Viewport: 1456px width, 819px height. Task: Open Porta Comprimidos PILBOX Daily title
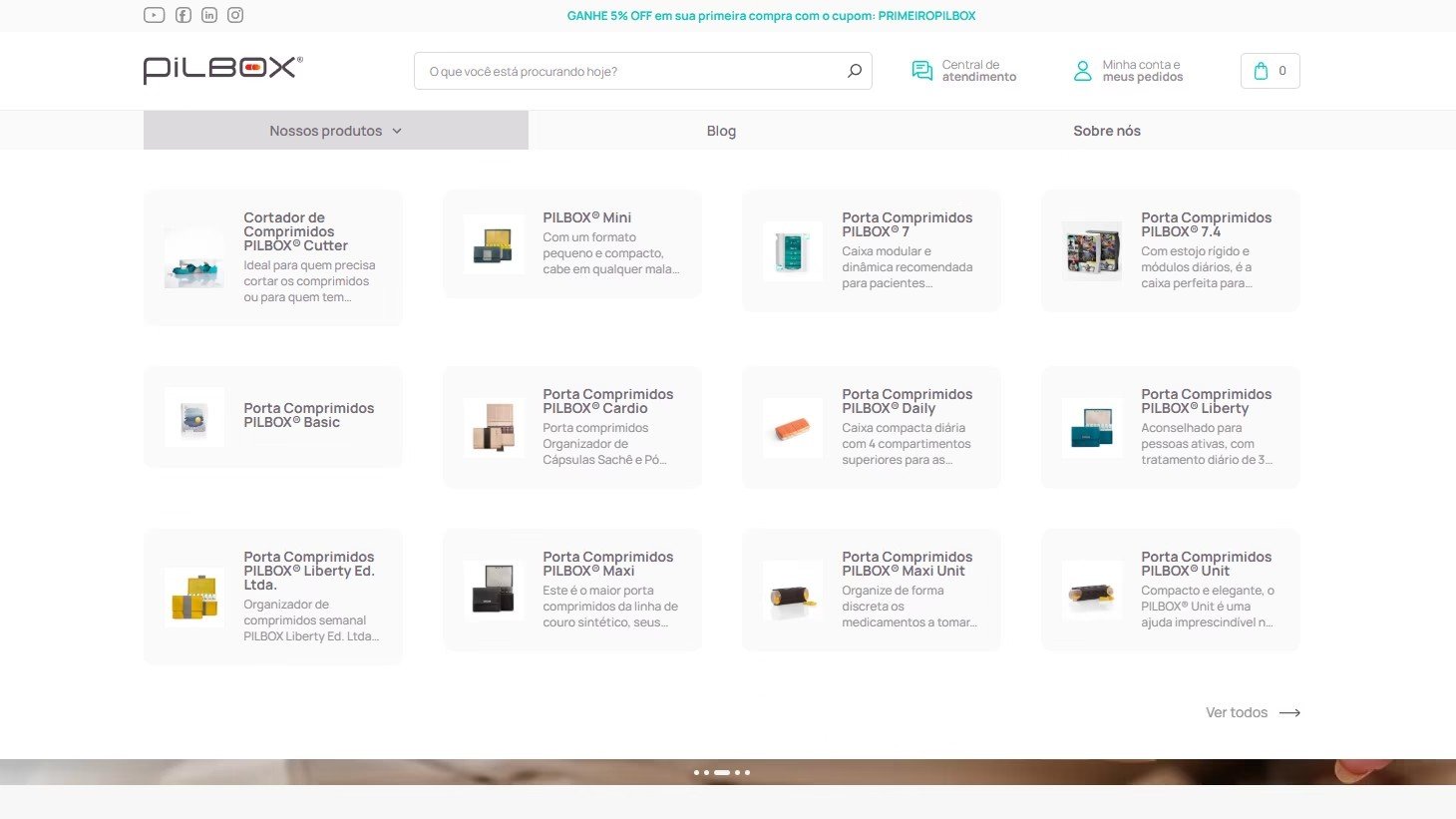click(908, 401)
